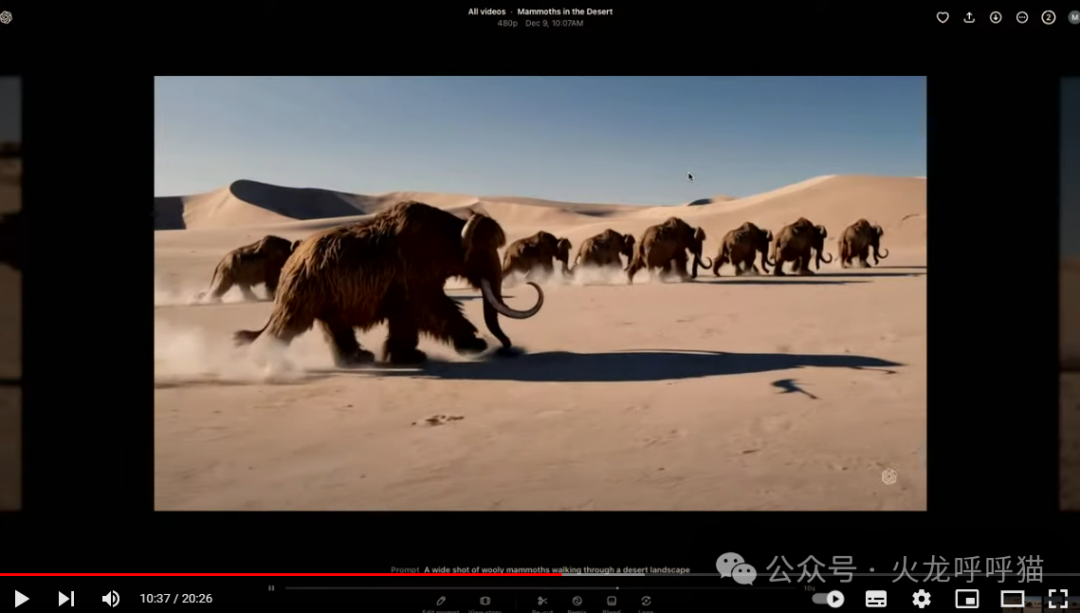
Task: Go back to All videos
Action: pyautogui.click(x=486, y=12)
